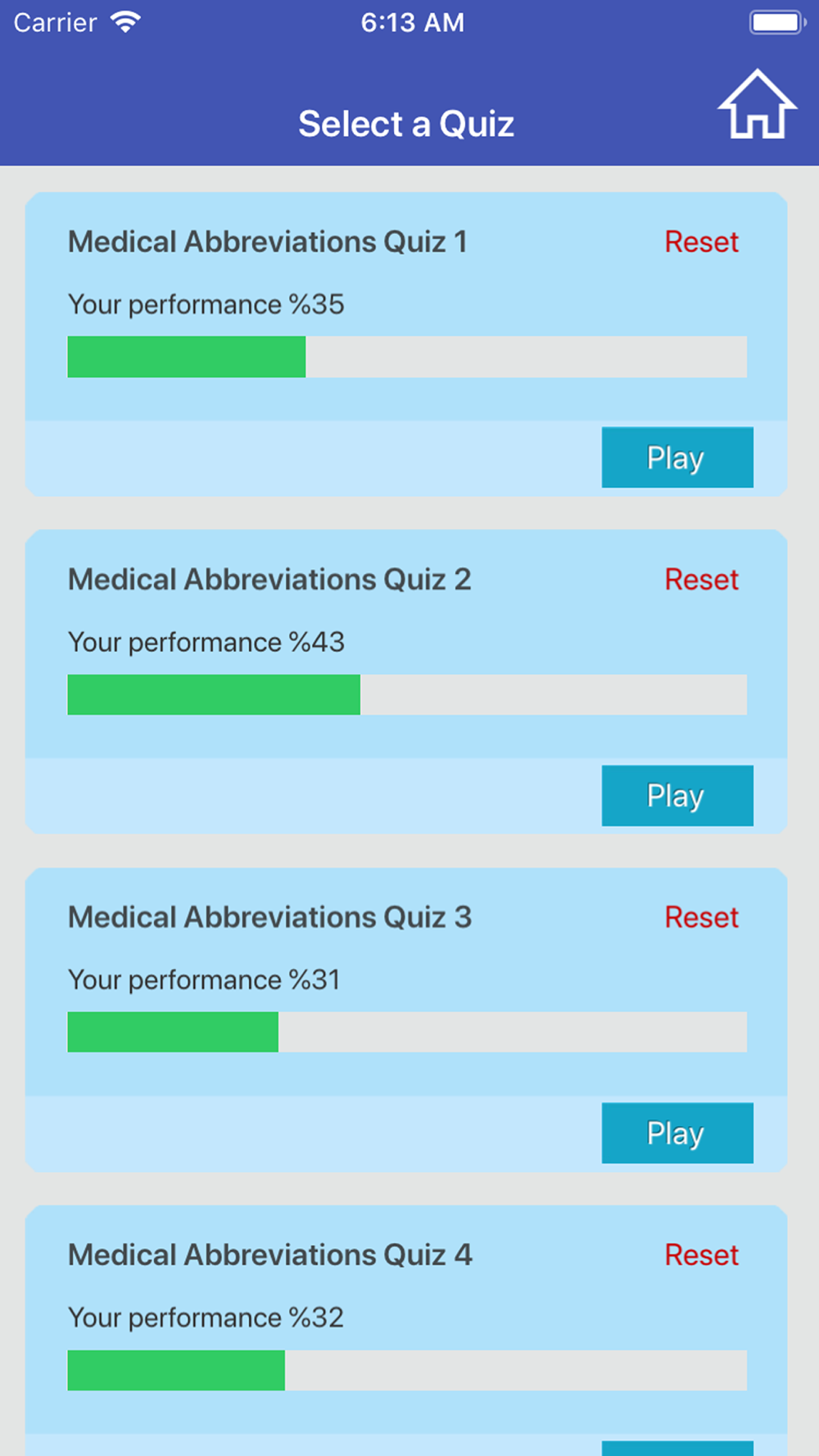Tap the Select a Quiz heading
This screenshot has height=1456, width=819.
[406, 124]
